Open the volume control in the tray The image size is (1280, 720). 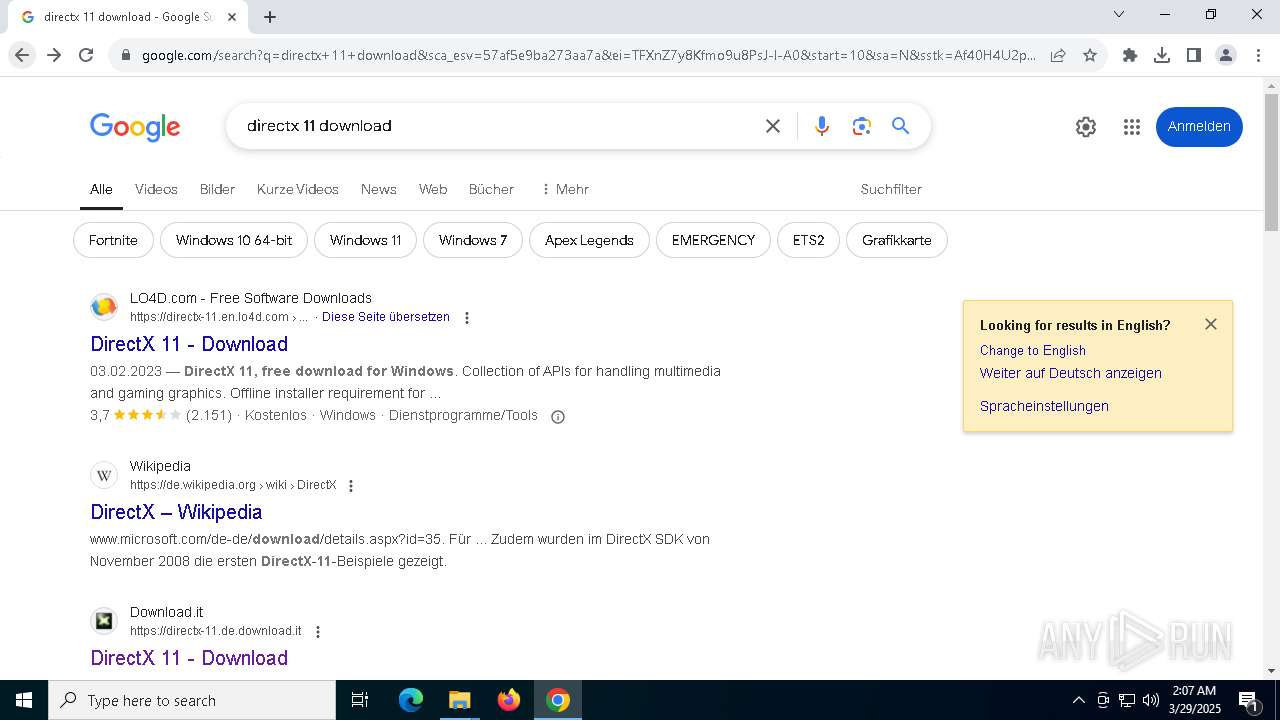1151,700
